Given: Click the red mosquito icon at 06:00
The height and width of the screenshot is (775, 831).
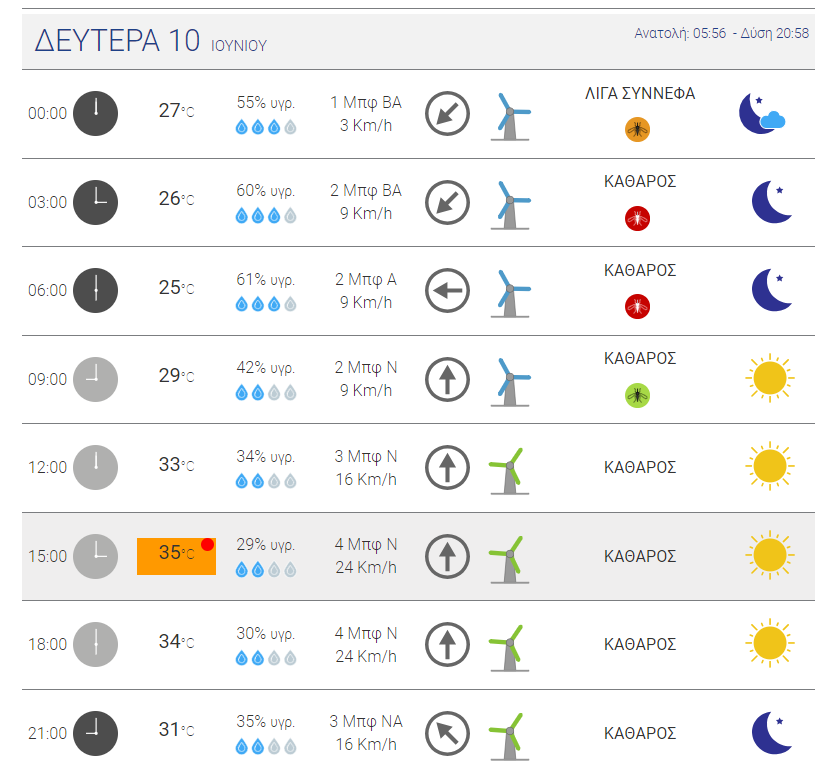Looking at the screenshot, I should point(637,306).
